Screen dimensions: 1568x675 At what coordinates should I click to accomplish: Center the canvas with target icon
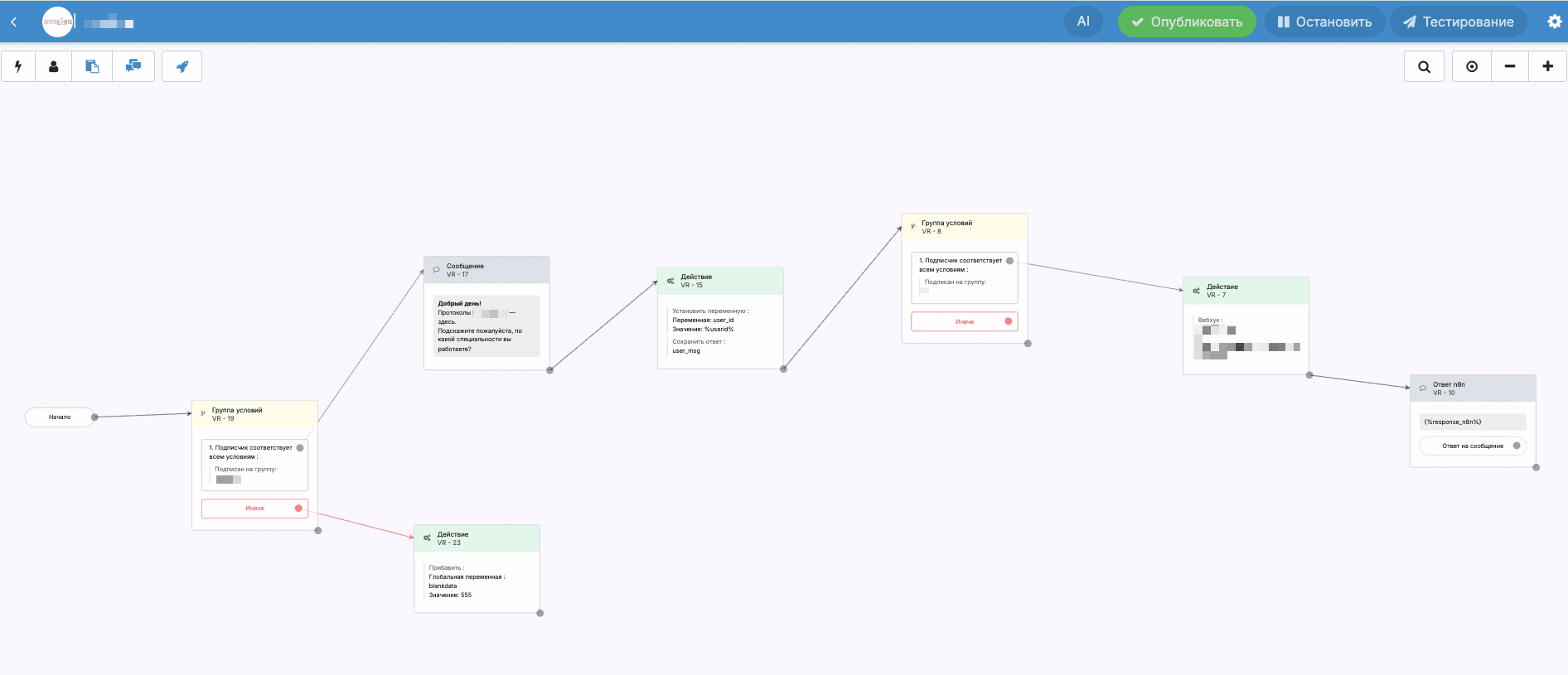1472,66
